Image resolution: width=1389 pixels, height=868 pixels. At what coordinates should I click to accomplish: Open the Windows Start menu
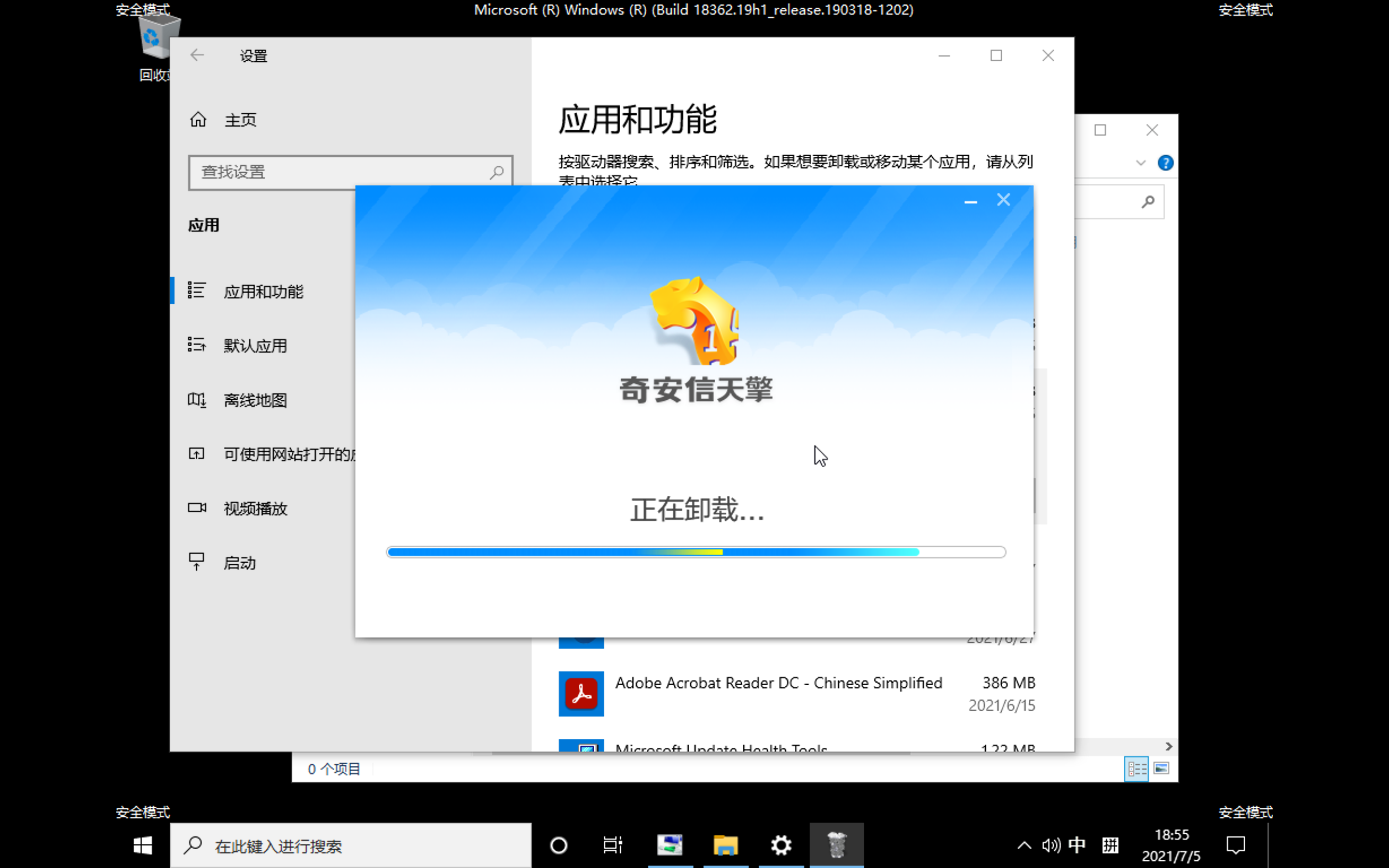(142, 846)
